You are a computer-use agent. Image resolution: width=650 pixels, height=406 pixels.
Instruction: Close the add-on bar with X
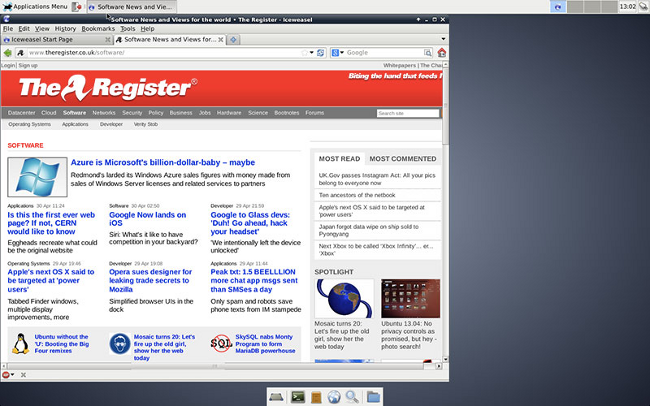coord(23,375)
